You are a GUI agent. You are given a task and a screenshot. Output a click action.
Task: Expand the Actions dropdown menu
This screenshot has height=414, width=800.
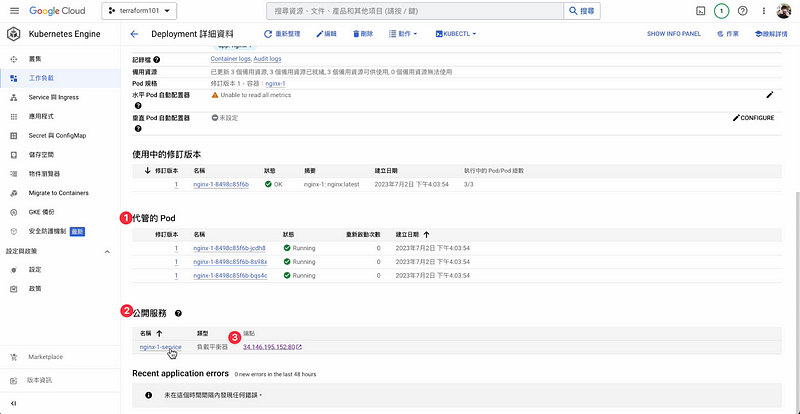(403, 34)
